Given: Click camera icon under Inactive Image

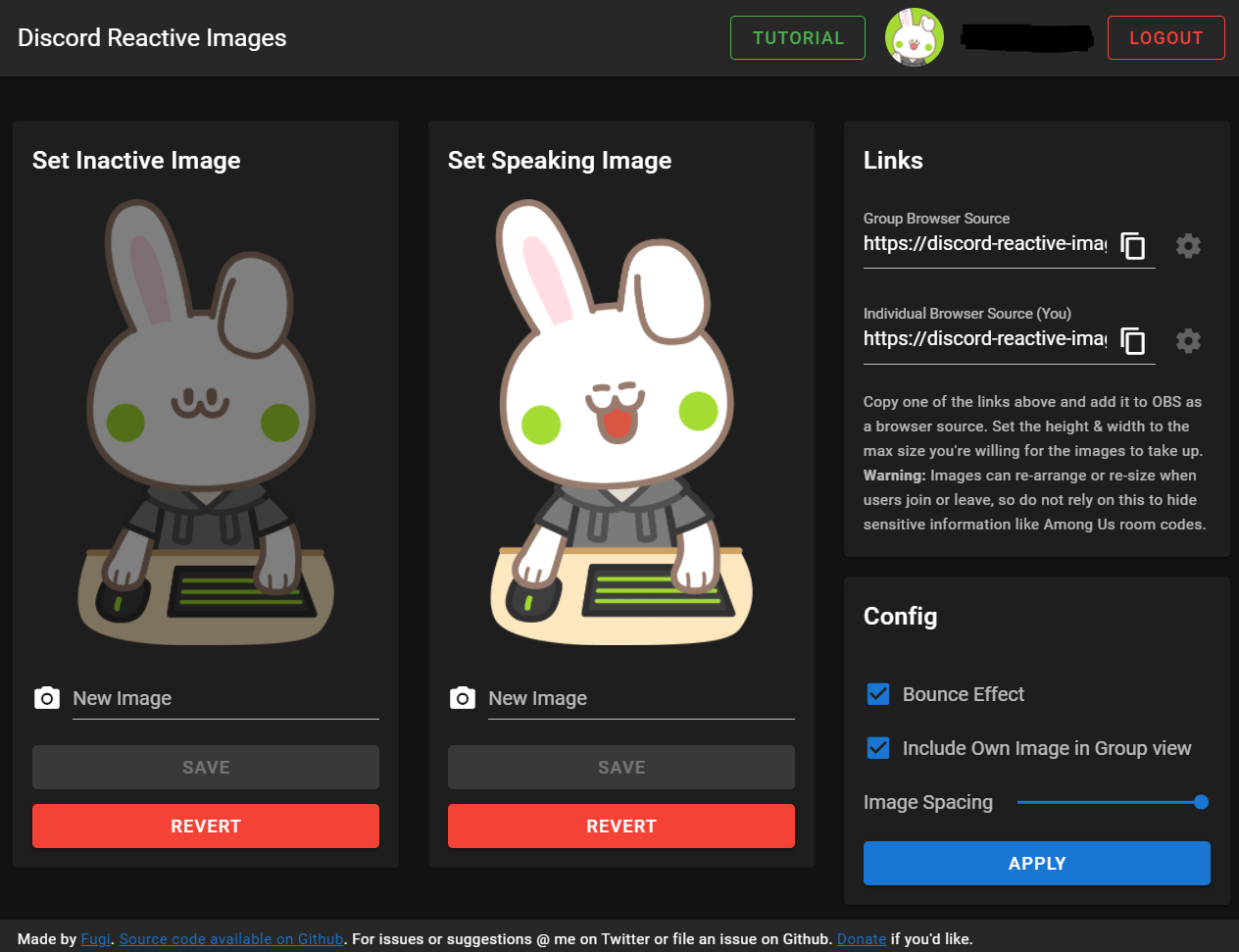Looking at the screenshot, I should 47,698.
